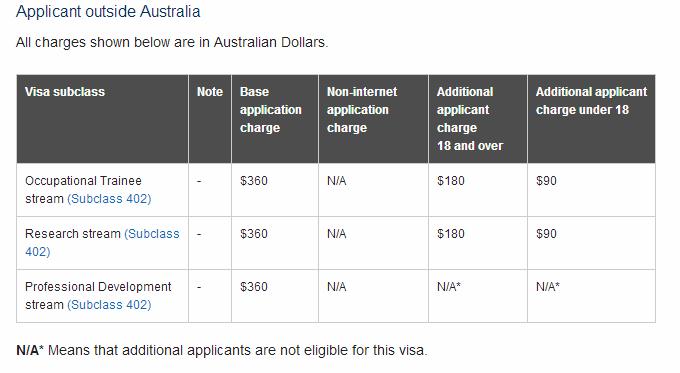The image size is (680, 373).
Task: Click the Applicant outside Australia heading
Action: point(108,11)
